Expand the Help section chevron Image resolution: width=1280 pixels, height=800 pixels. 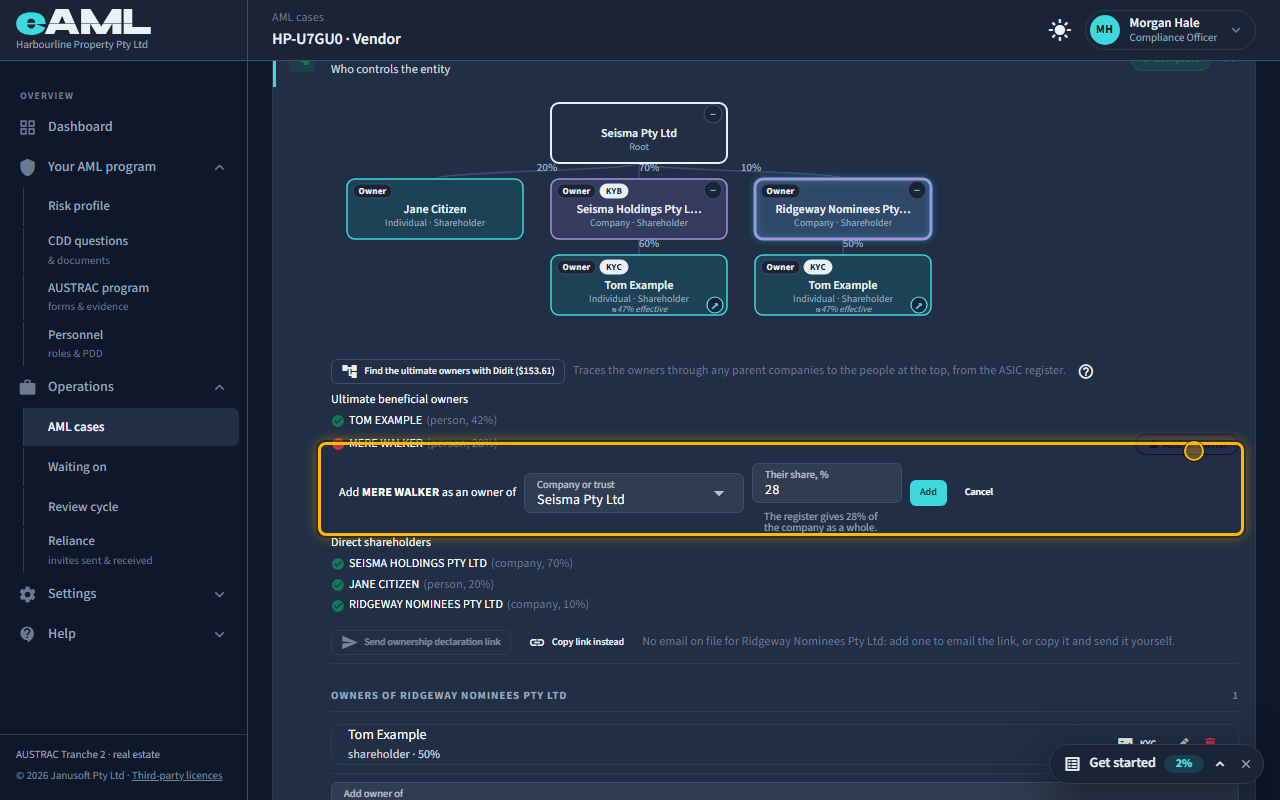point(220,634)
